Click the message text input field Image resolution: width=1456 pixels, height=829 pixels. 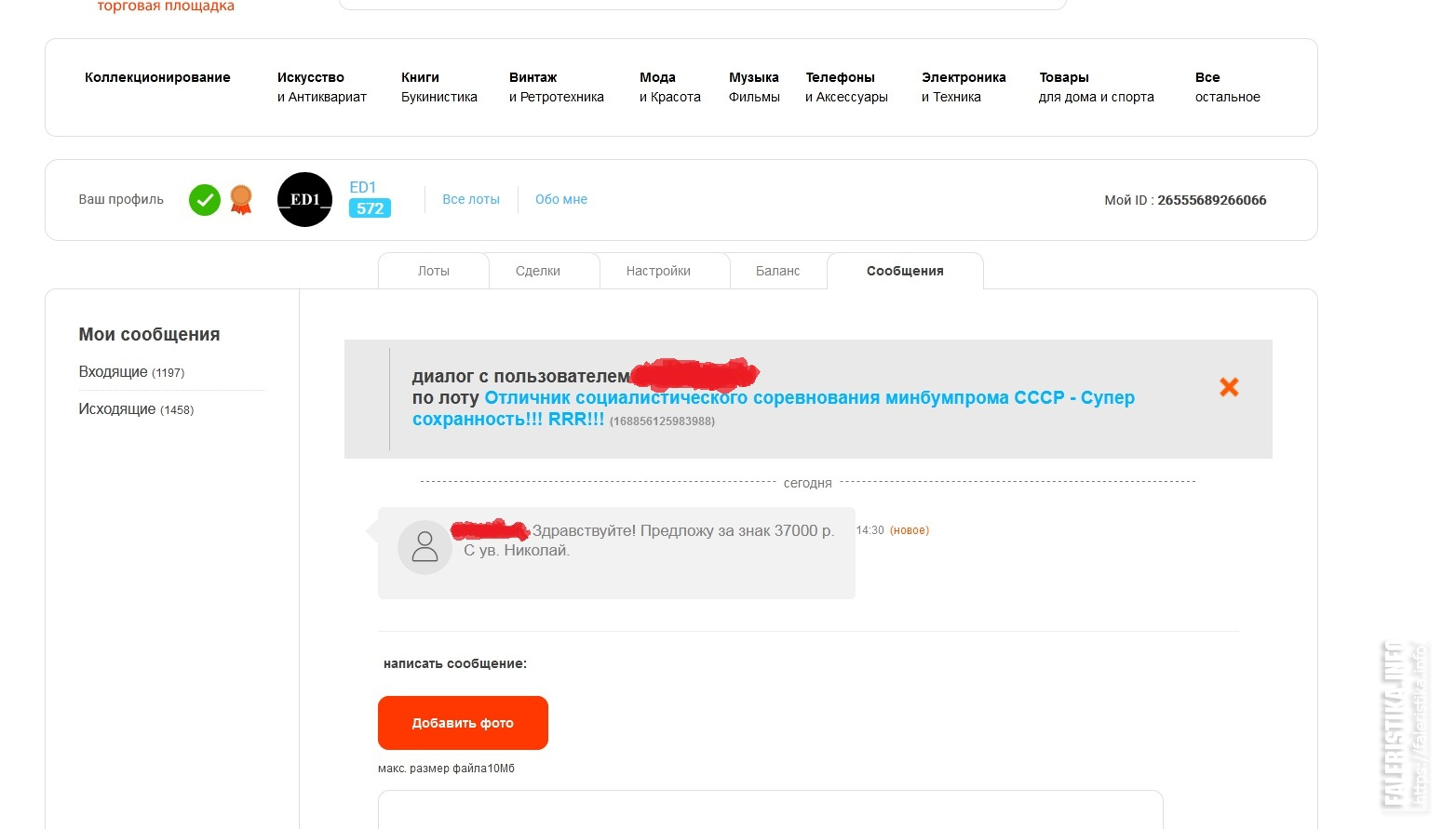point(770,809)
